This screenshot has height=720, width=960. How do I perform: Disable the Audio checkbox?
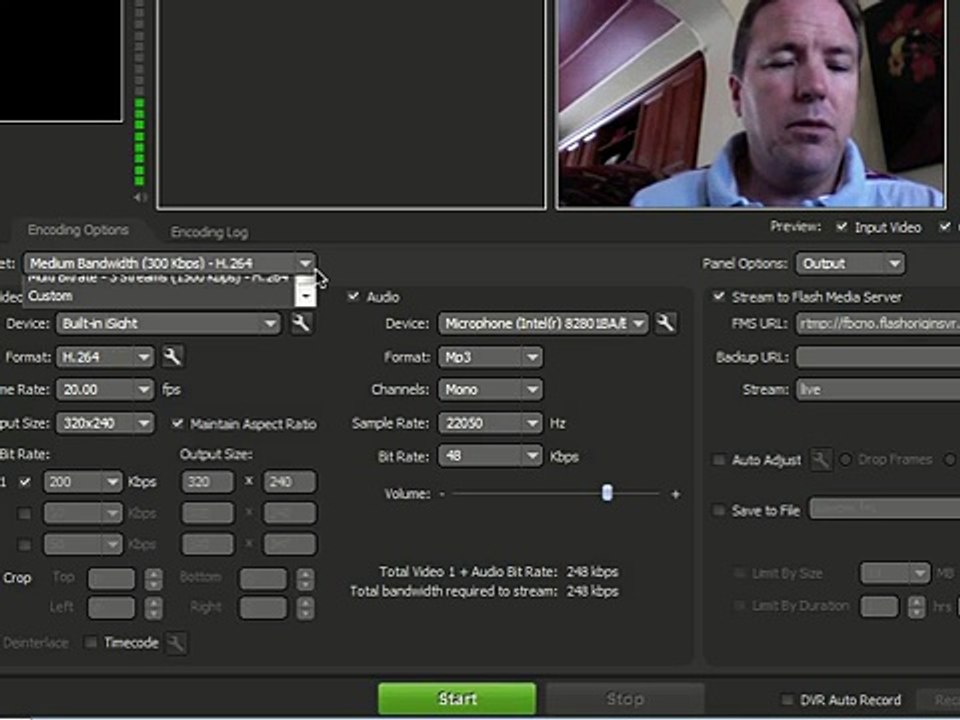[353, 297]
